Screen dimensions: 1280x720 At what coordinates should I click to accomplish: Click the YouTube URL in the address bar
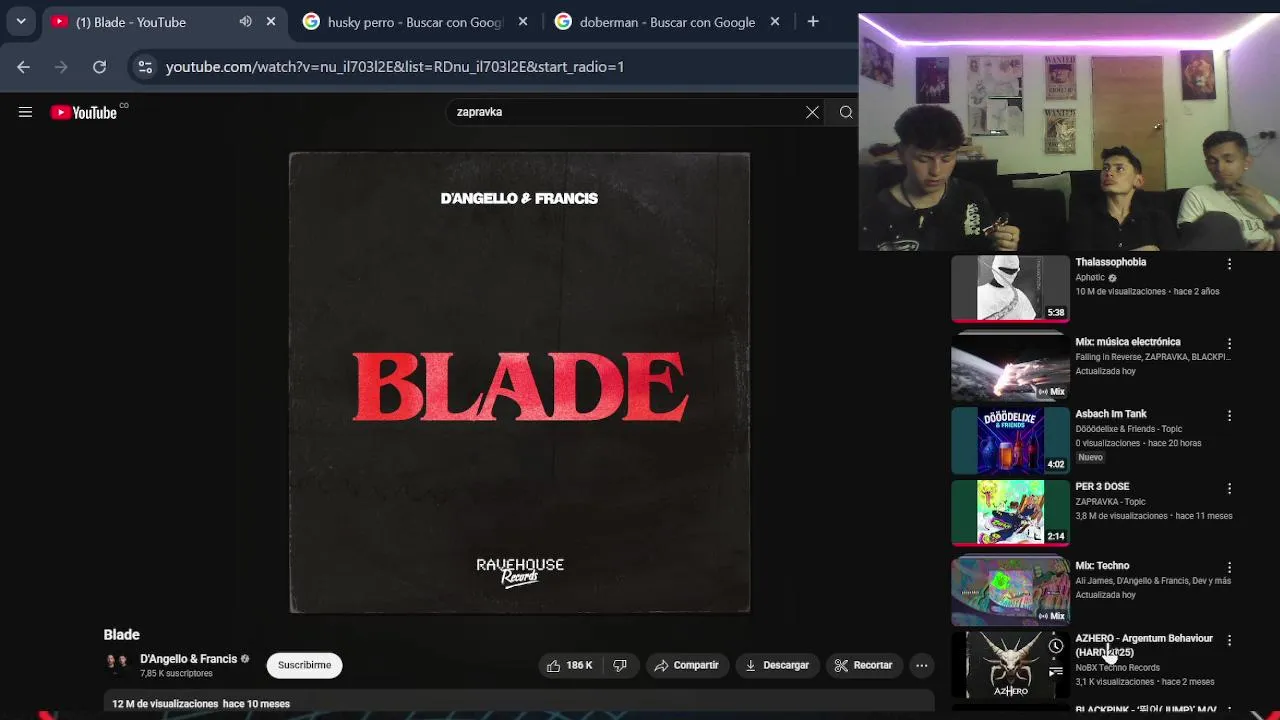(x=395, y=67)
